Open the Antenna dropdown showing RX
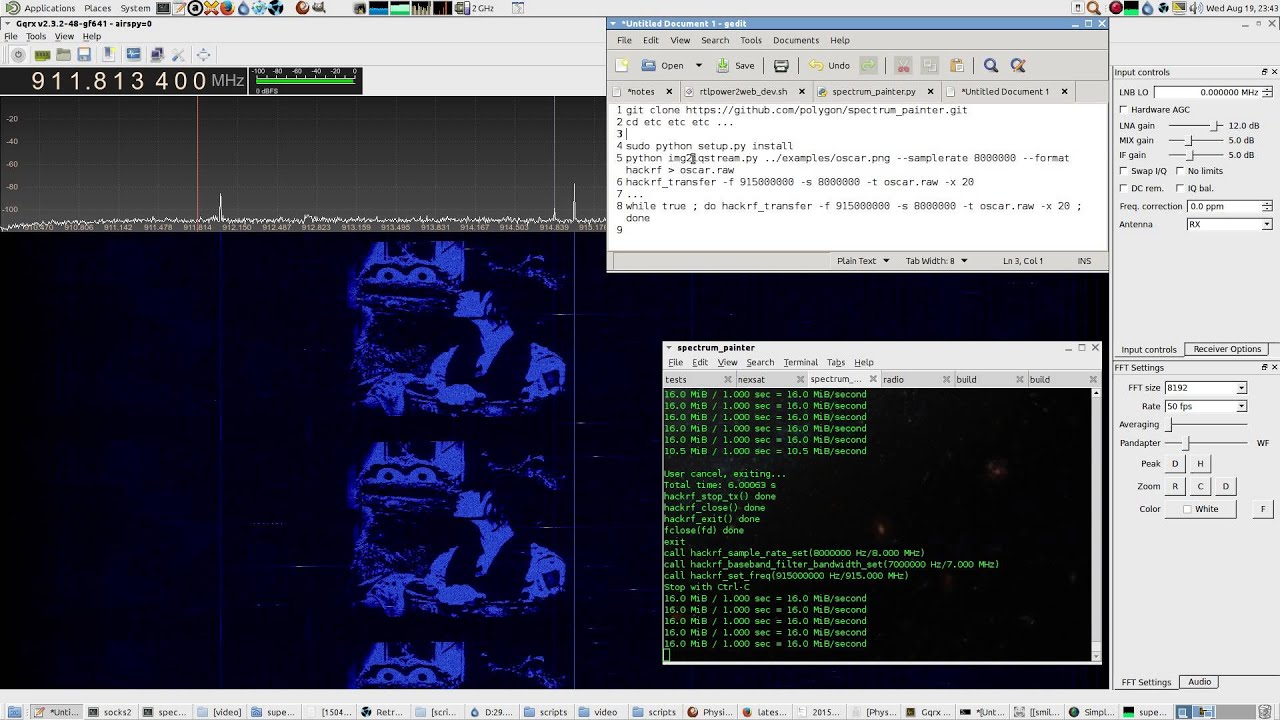Image resolution: width=1280 pixels, height=720 pixels. pos(1228,224)
